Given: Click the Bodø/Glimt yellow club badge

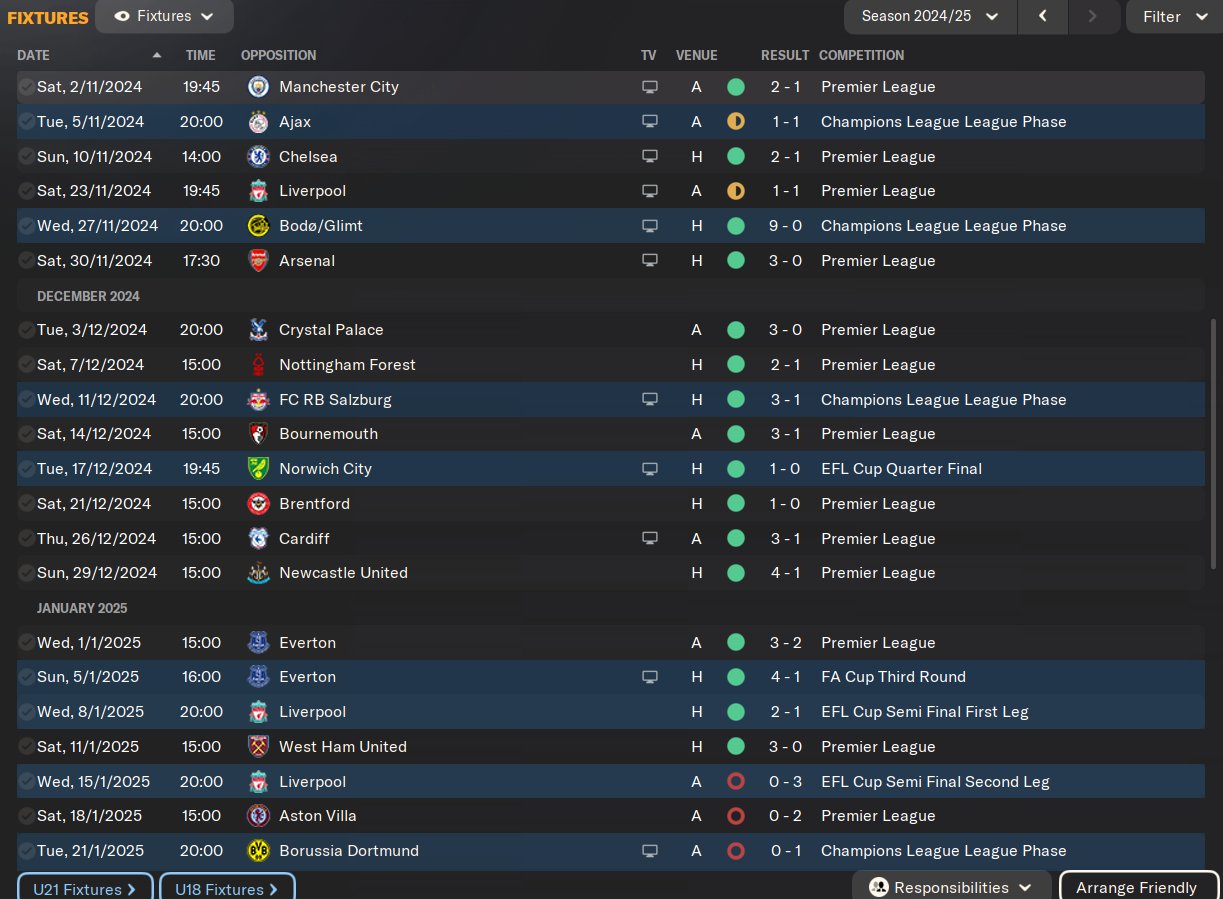Looking at the screenshot, I should [258, 226].
